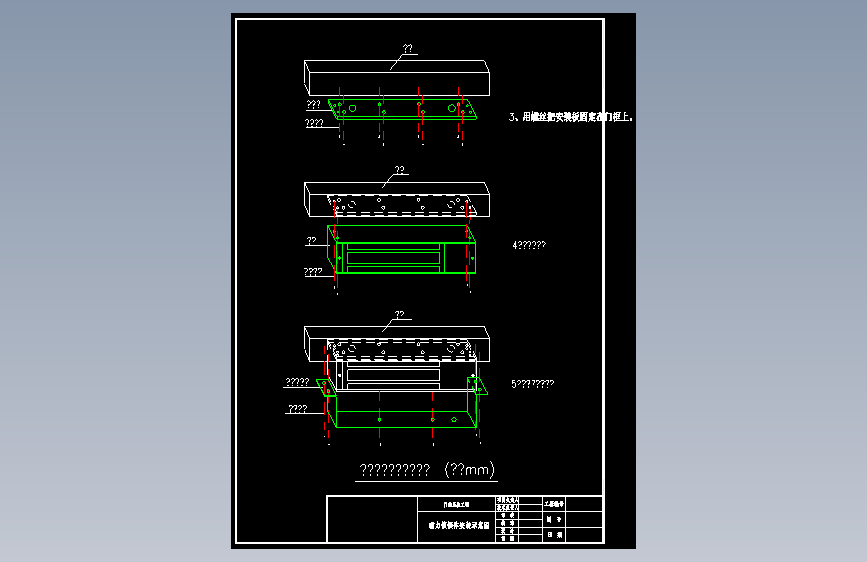Select the "5????????" step caption
Viewport: 867px width, 562px height.
click(x=532, y=384)
